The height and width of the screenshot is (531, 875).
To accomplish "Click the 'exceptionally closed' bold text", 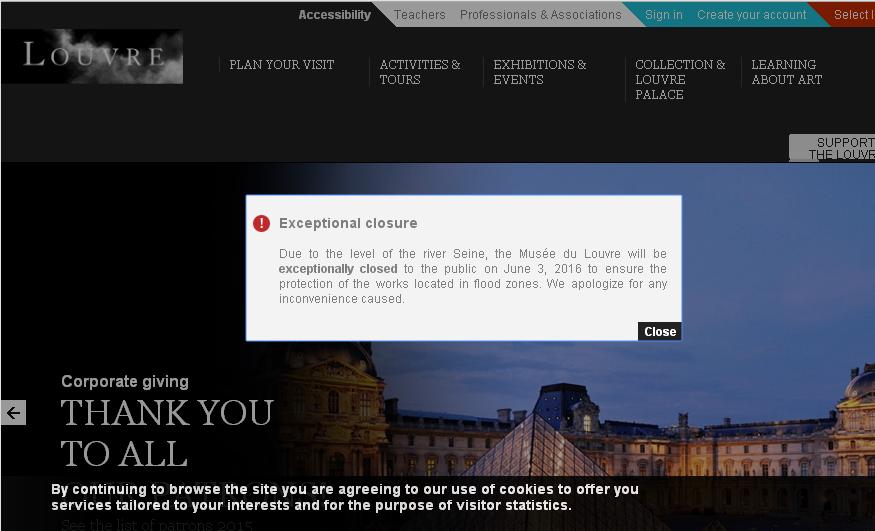I will click(338, 269).
